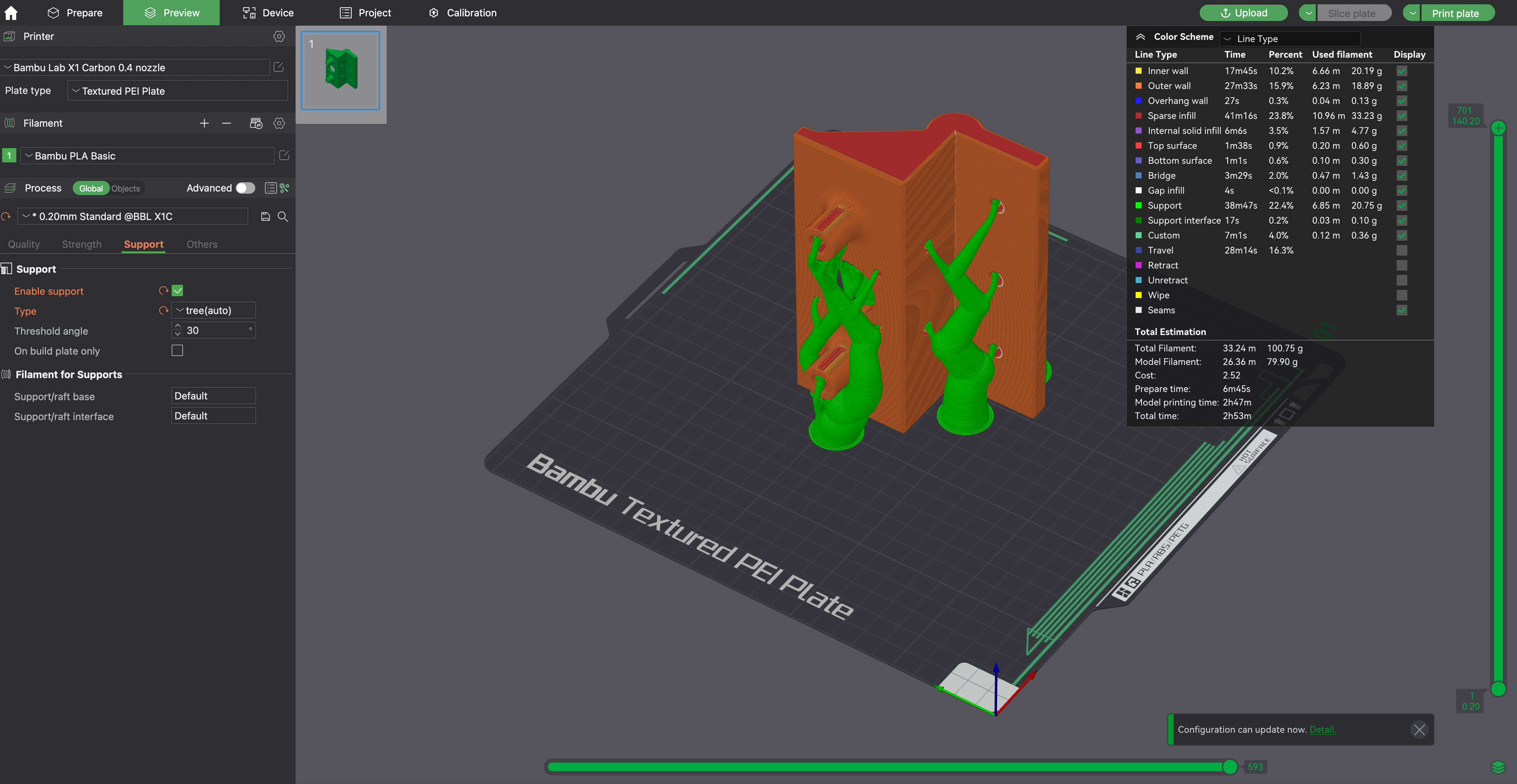Open printer settings gear icon
Image resolution: width=1517 pixels, height=784 pixels.
point(279,36)
